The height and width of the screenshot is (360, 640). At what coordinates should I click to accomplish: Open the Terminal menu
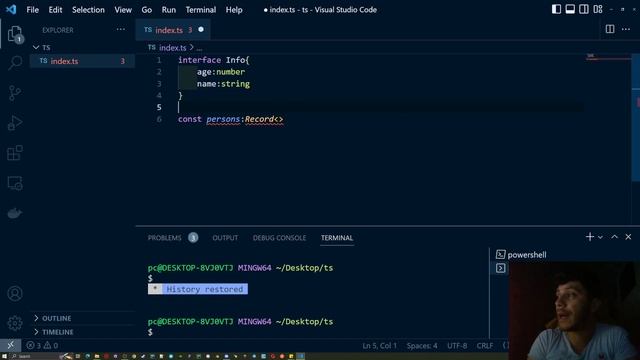(201, 10)
